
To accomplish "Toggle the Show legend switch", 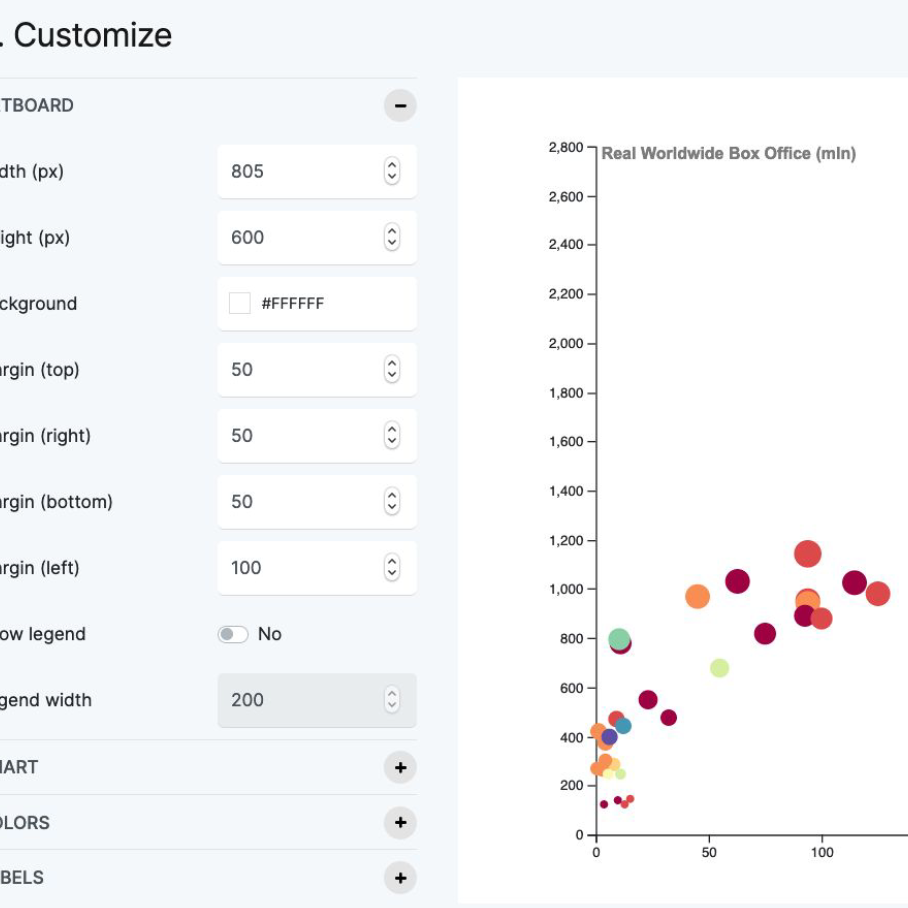I will click(233, 634).
